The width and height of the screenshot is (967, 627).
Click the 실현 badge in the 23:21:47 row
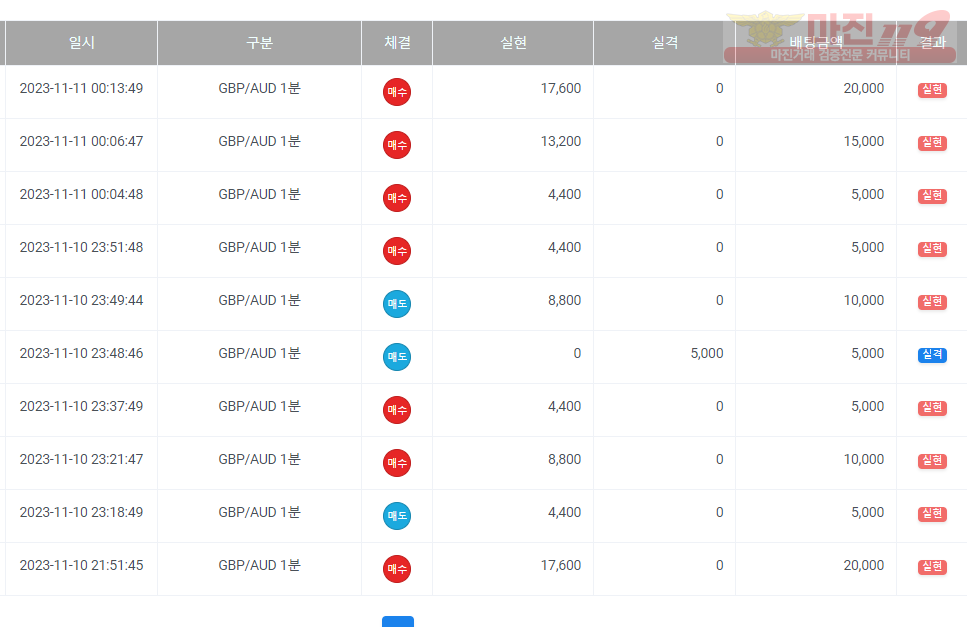point(932,461)
